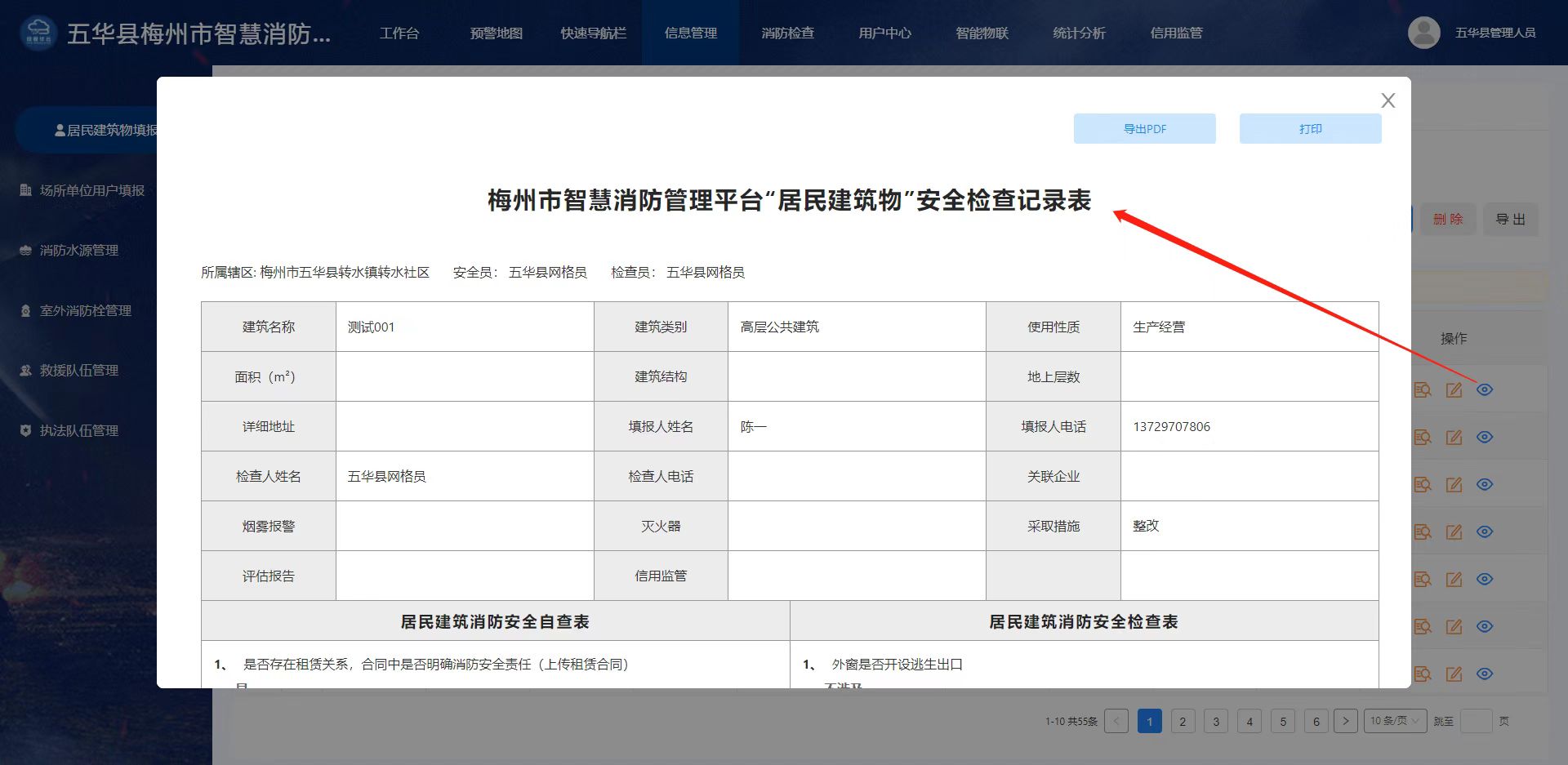The width and height of the screenshot is (1568, 765).
Task: Go to page 2
Action: (x=1183, y=721)
